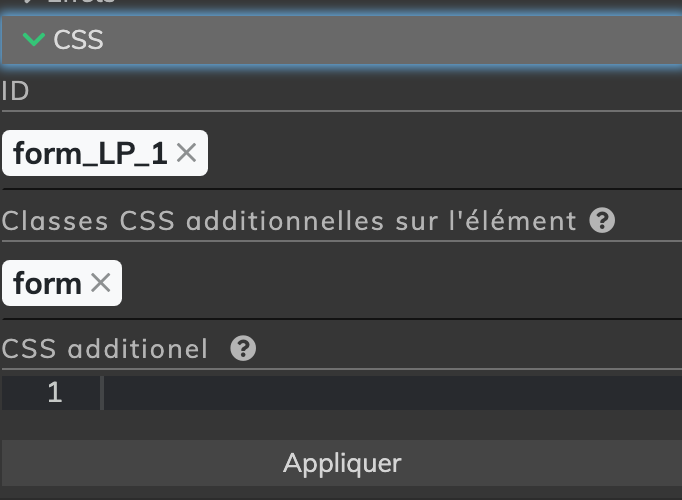Place cursor in CSS code editor line
The width and height of the screenshot is (682, 500).
tap(393, 393)
